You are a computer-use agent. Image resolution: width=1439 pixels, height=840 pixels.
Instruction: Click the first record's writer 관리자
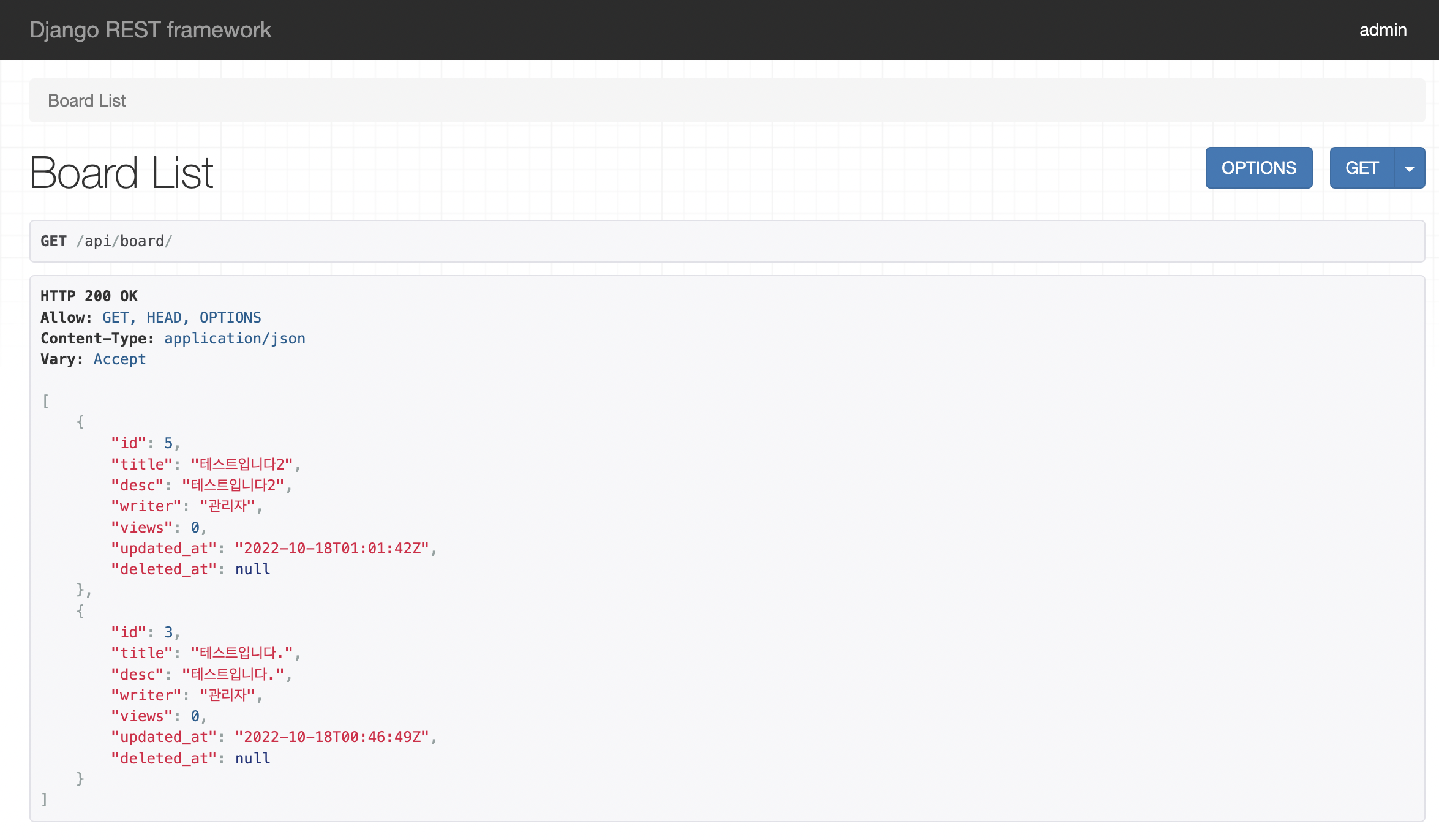pyautogui.click(x=227, y=506)
